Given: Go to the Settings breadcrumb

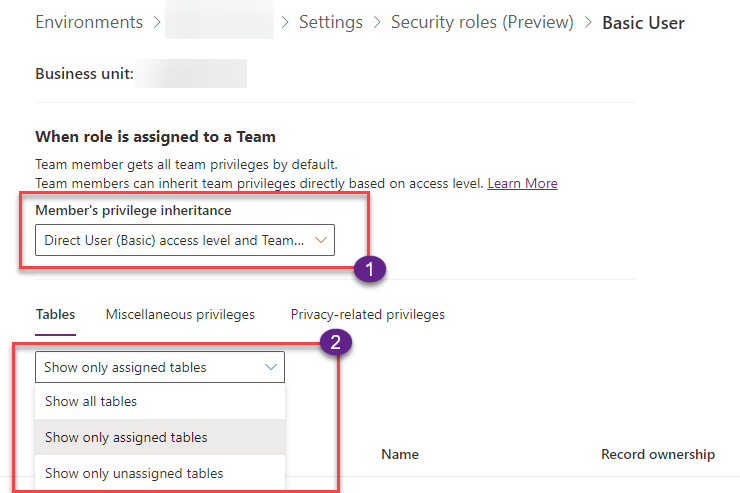Looking at the screenshot, I should (x=331, y=22).
